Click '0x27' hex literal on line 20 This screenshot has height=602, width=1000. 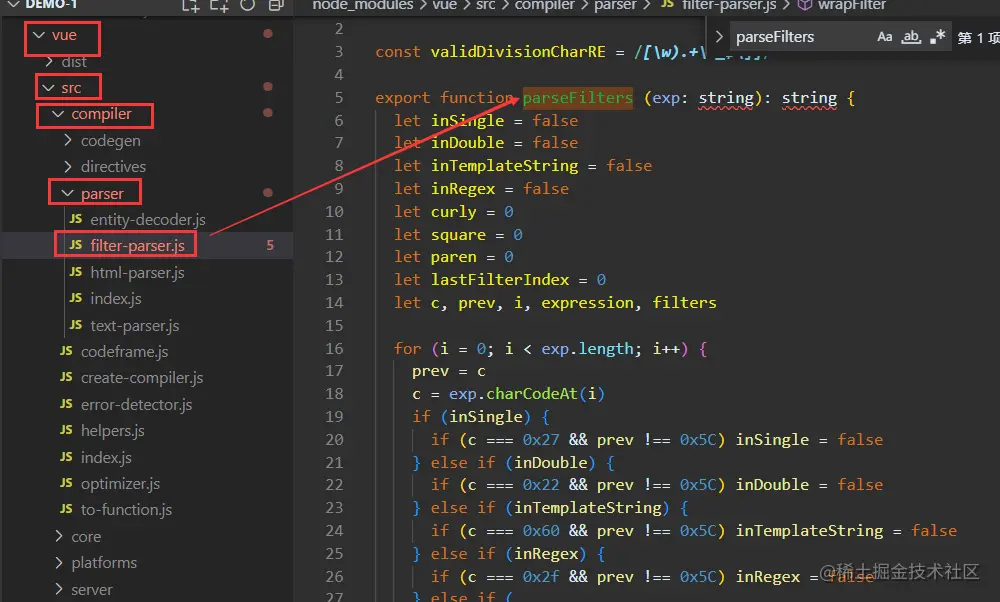pos(541,439)
